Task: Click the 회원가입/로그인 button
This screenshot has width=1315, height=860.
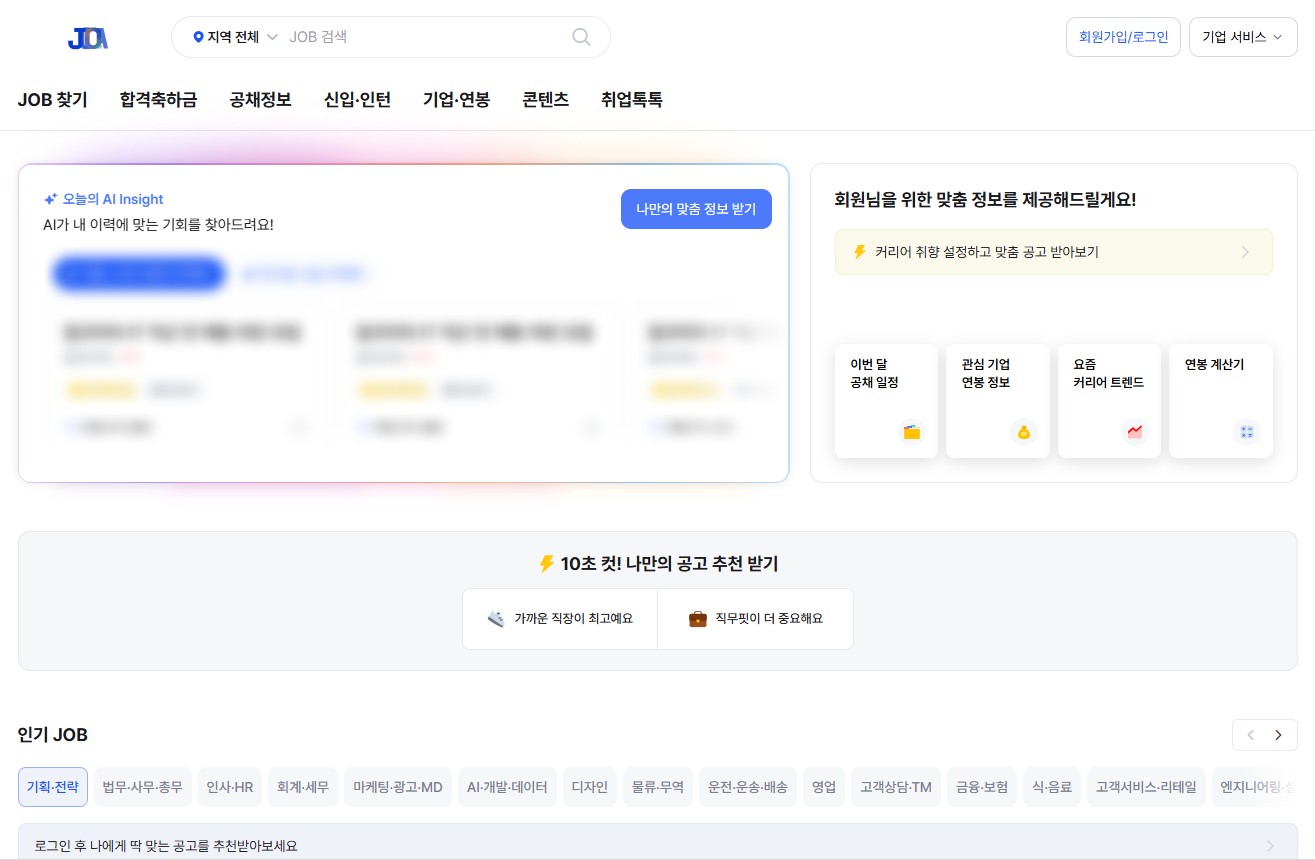Action: (1122, 36)
